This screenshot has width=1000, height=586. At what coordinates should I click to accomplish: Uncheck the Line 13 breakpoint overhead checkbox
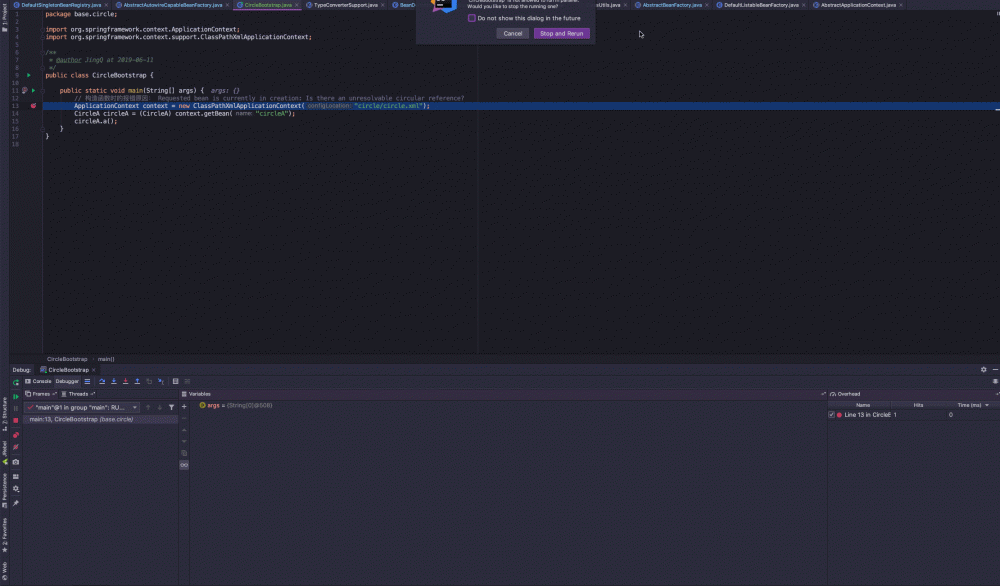(x=831, y=414)
